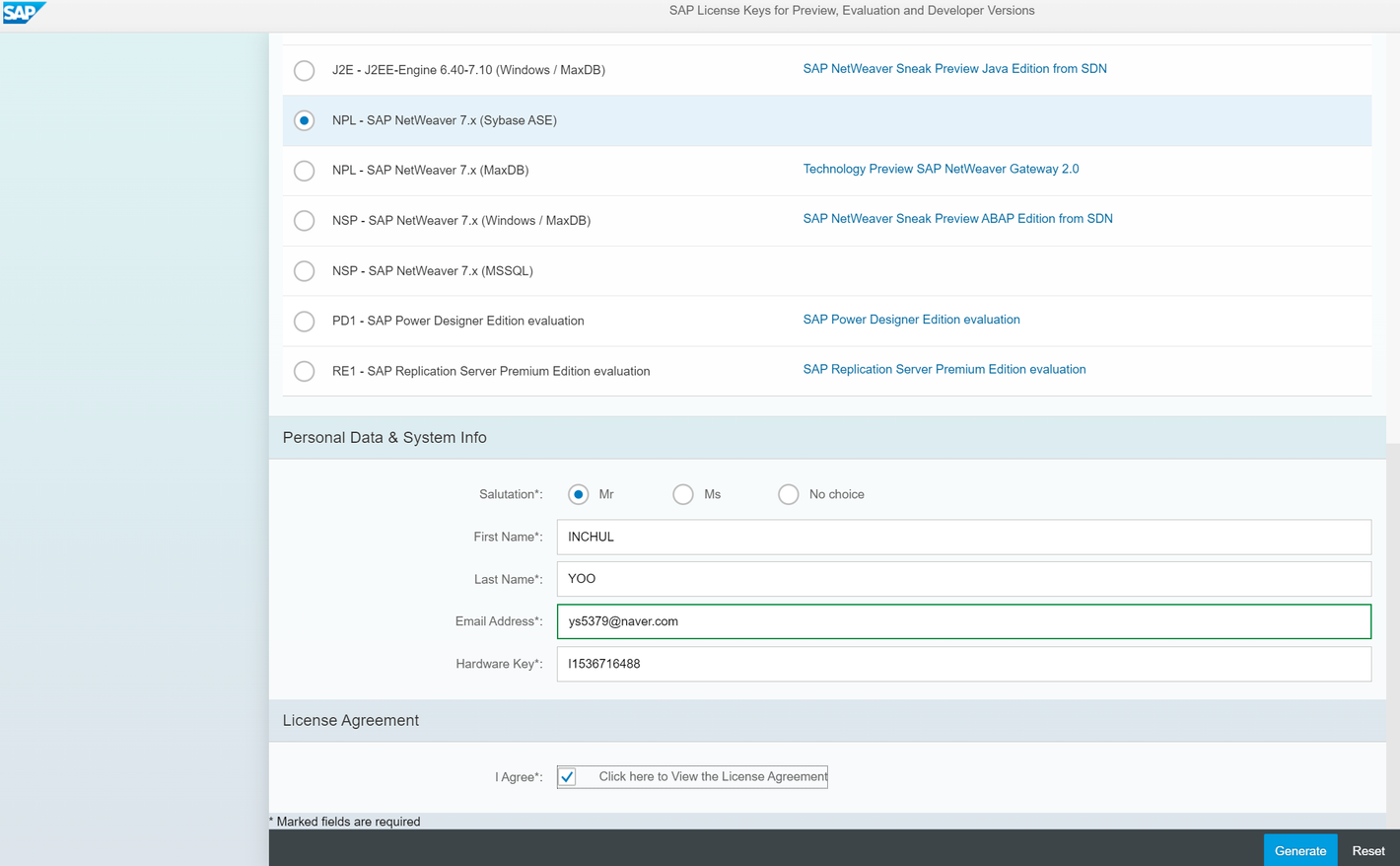This screenshot has height=866, width=1400.
Task: Open SAP NetWeaver Sneak Preview ABAP Edition link
Action: point(957,219)
